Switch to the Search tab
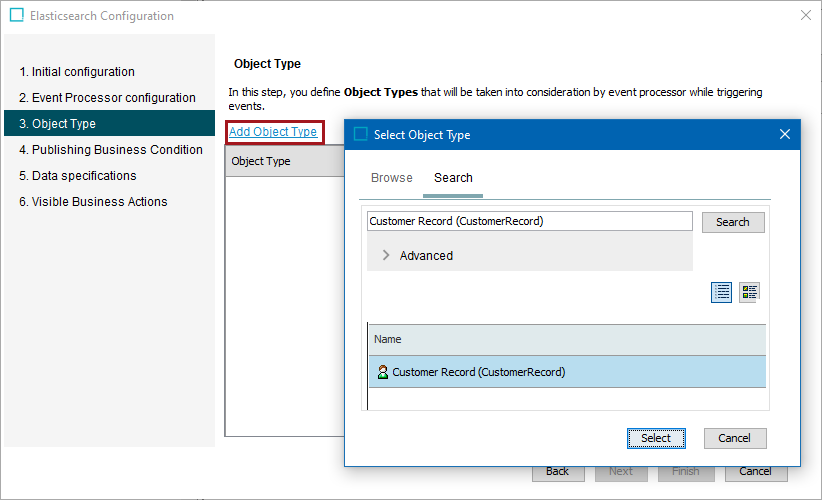The image size is (822, 500). pyautogui.click(x=453, y=178)
